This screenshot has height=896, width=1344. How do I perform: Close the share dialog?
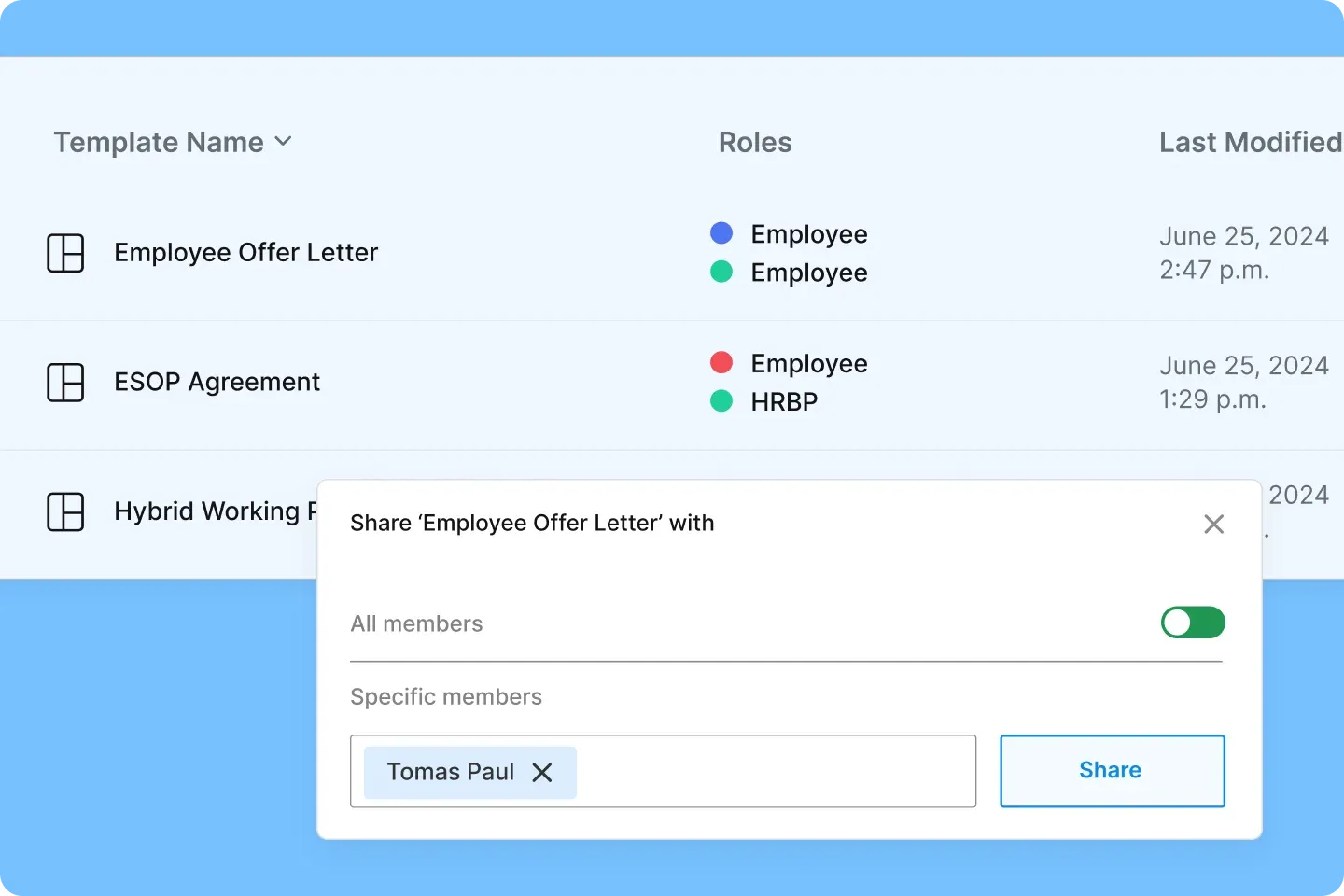pyautogui.click(x=1213, y=524)
